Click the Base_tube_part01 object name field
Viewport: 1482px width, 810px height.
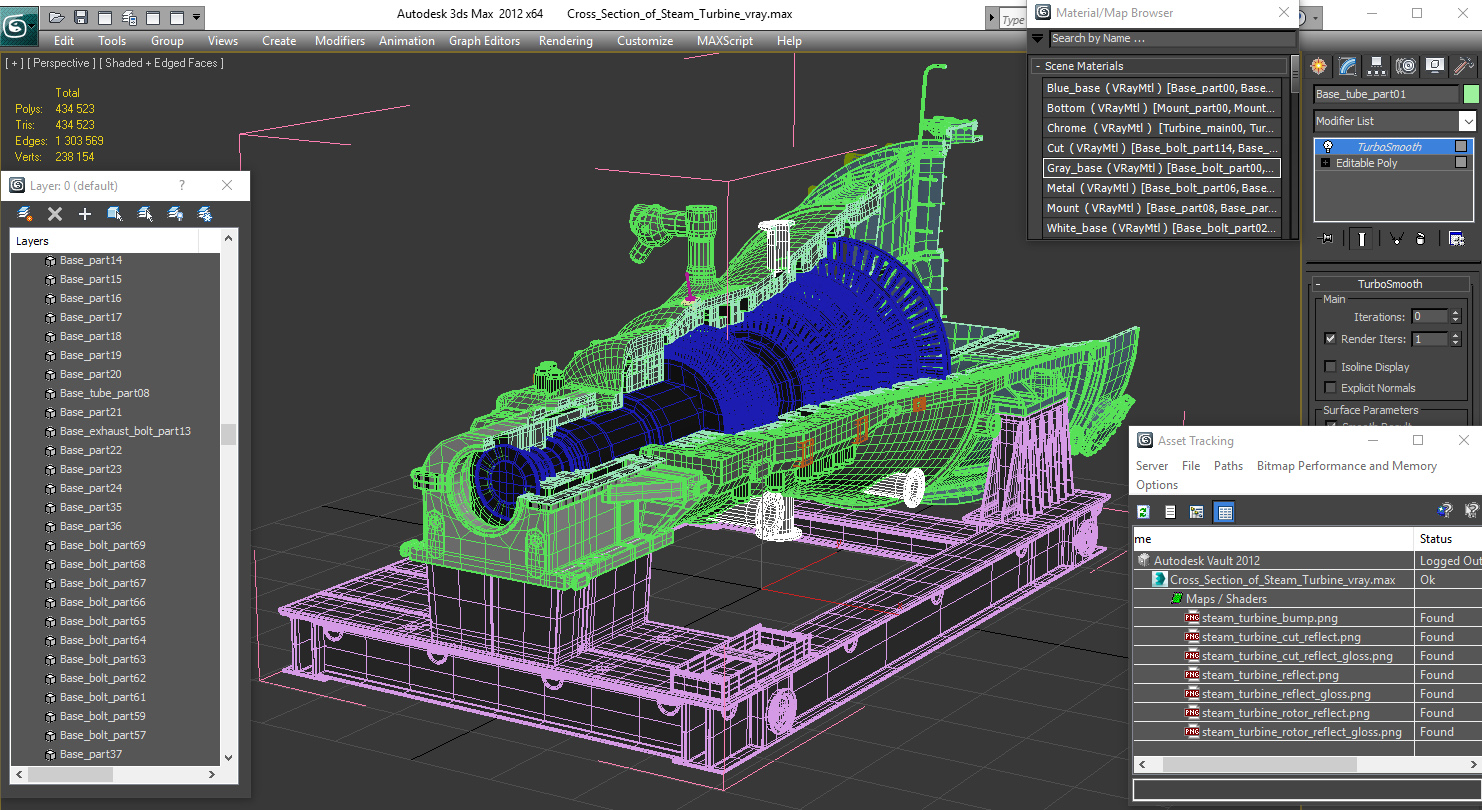(1385, 94)
